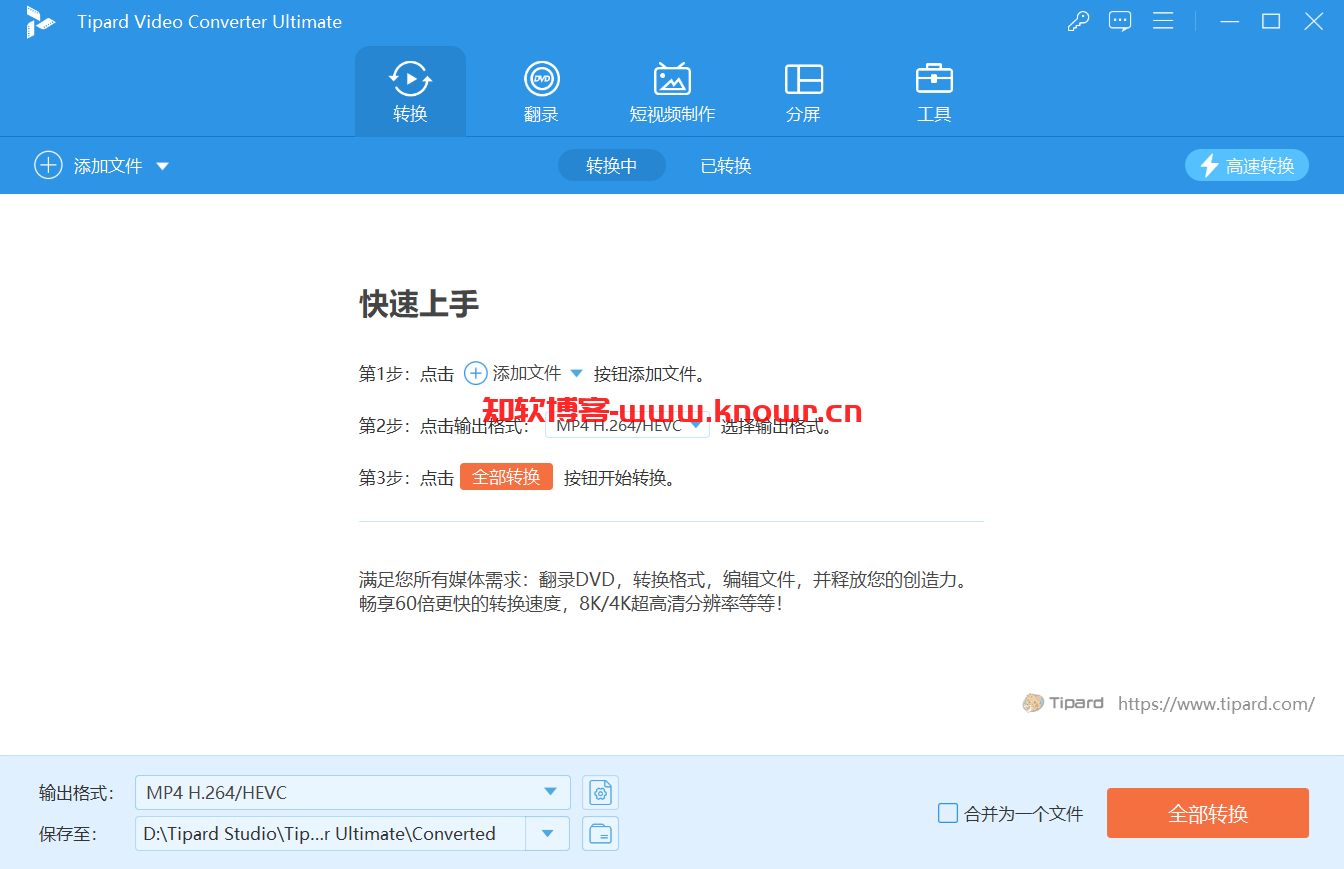
Task: Open the register key icon
Action: 1078,21
